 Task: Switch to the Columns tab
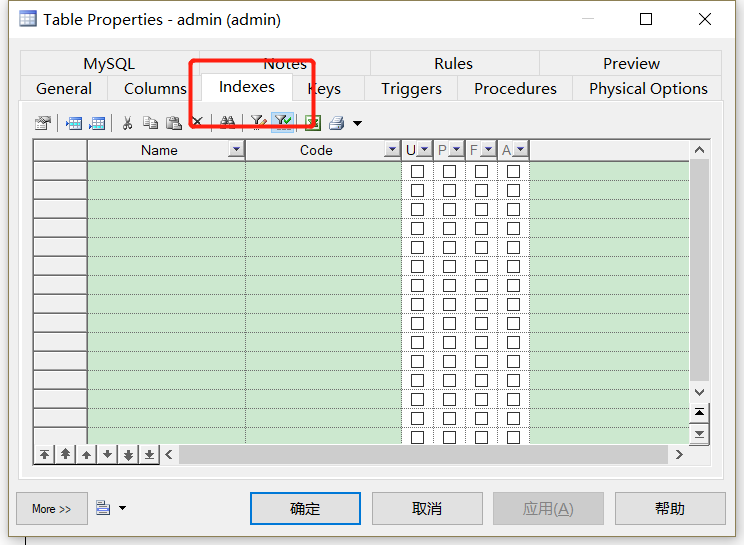click(x=155, y=89)
